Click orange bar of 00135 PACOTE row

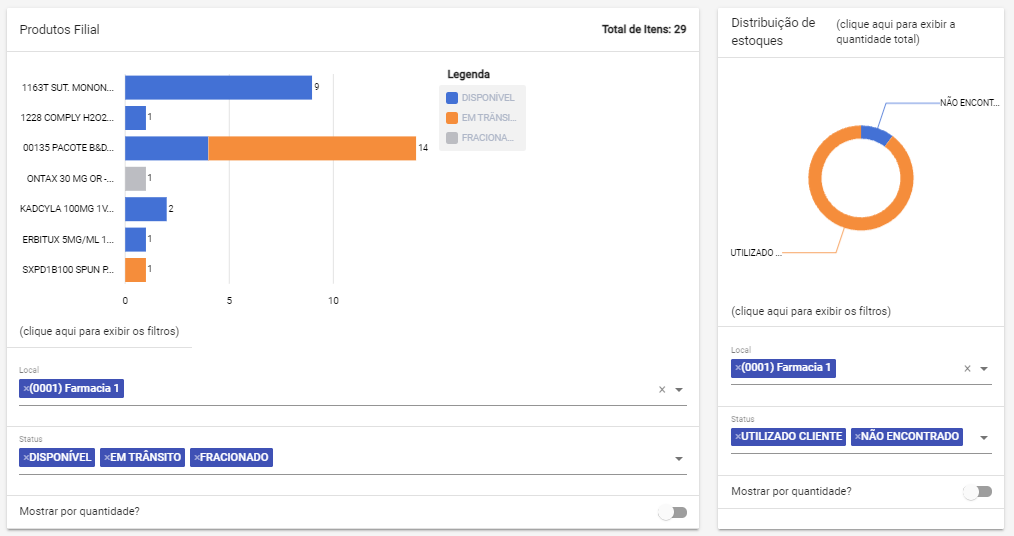click(x=311, y=148)
